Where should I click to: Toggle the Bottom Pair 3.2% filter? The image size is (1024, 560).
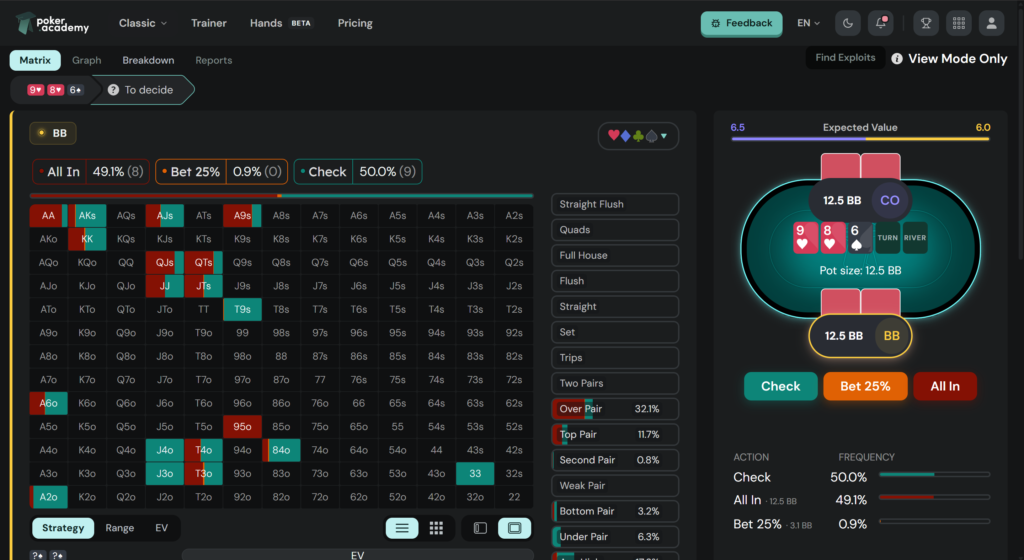pos(615,511)
